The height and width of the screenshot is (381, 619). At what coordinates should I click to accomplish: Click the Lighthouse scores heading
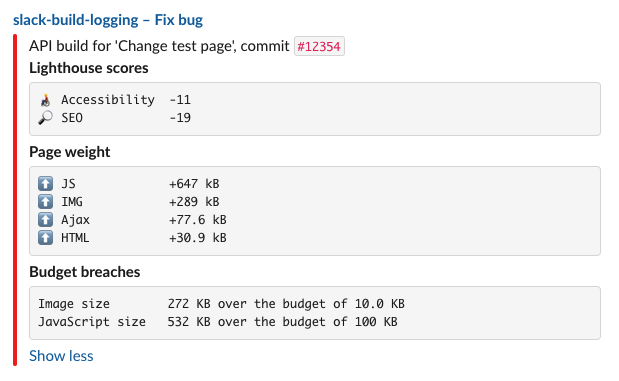tap(89, 68)
